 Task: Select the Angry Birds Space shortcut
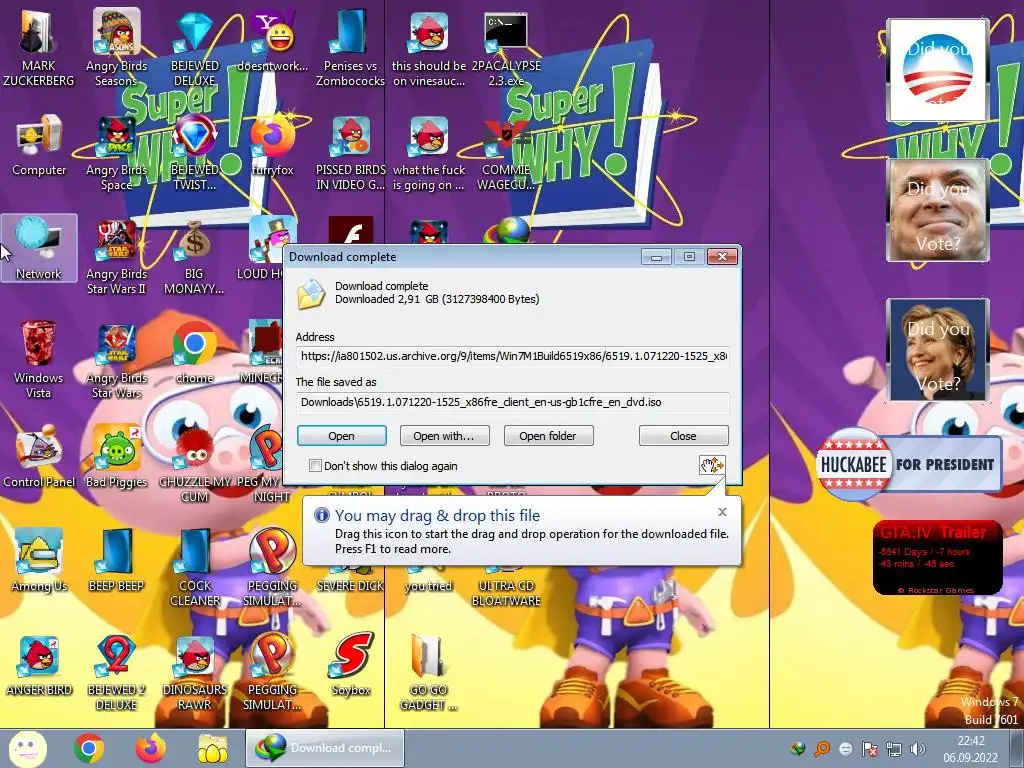click(x=116, y=152)
